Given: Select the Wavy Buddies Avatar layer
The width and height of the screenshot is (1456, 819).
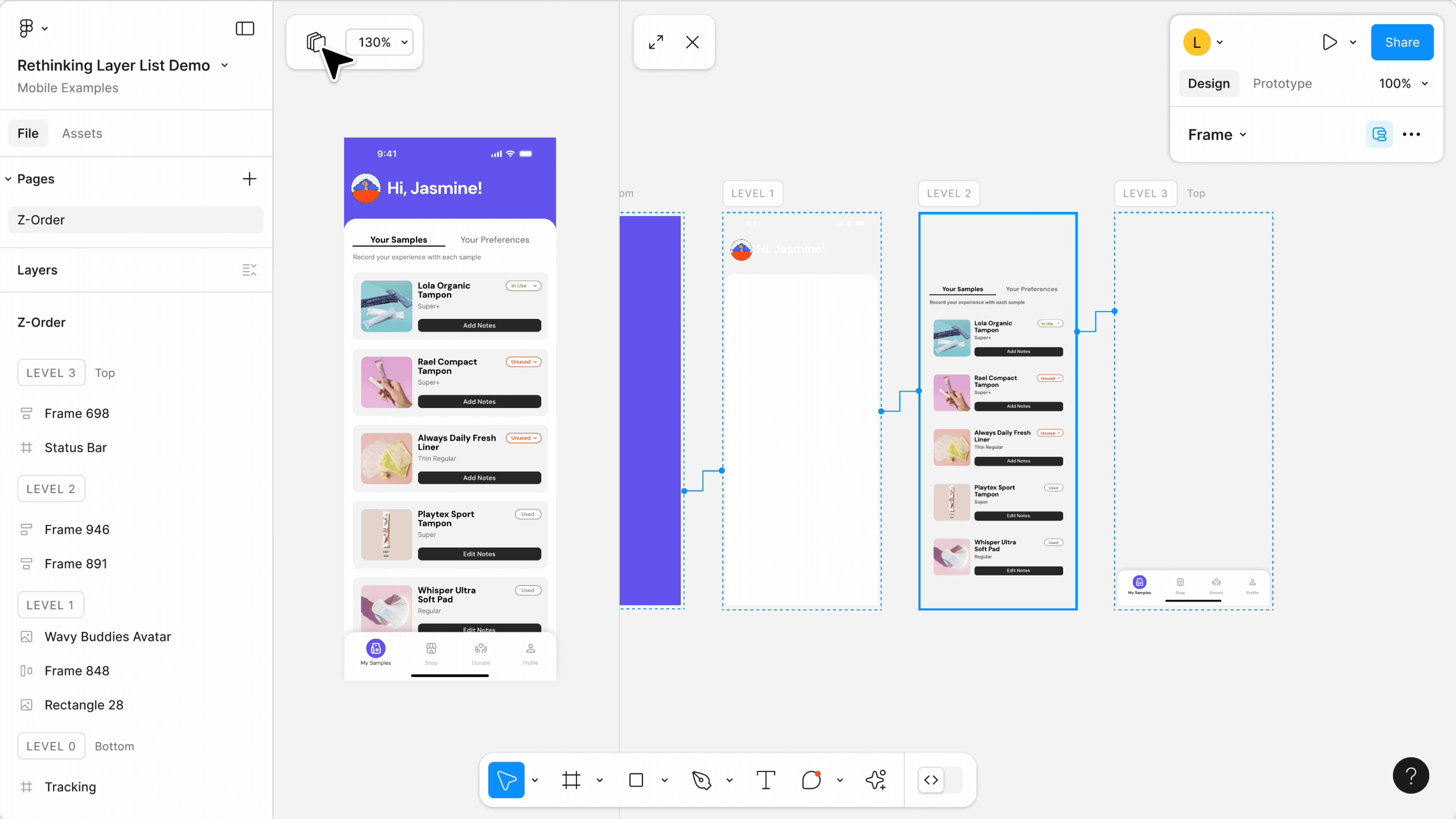Looking at the screenshot, I should (x=107, y=637).
